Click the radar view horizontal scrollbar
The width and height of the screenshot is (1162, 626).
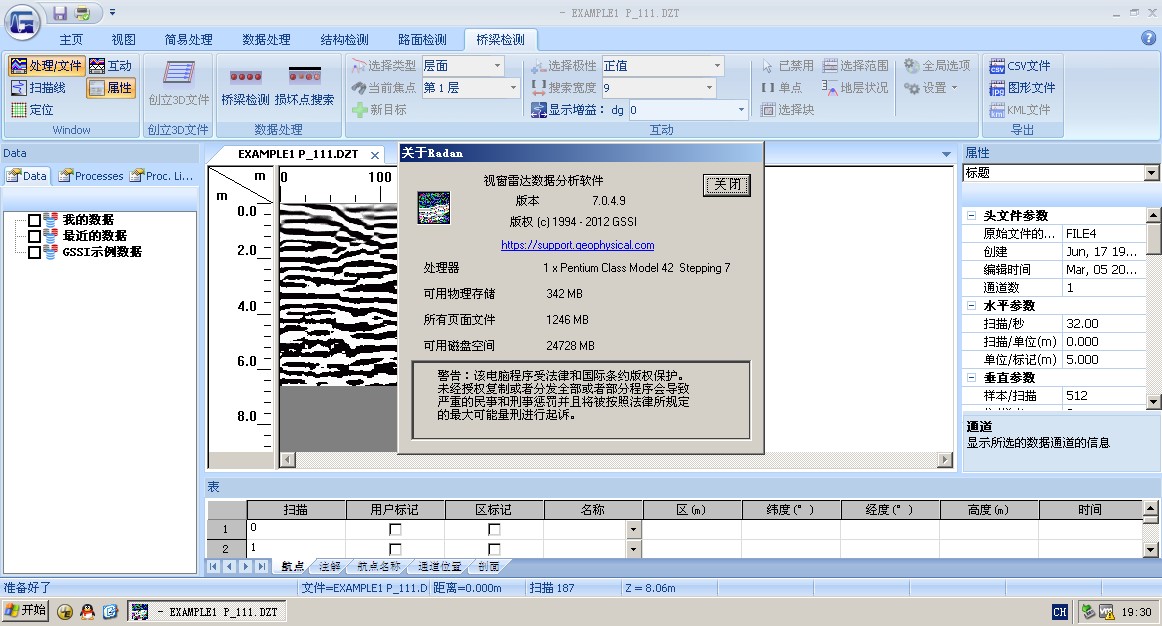[616, 459]
